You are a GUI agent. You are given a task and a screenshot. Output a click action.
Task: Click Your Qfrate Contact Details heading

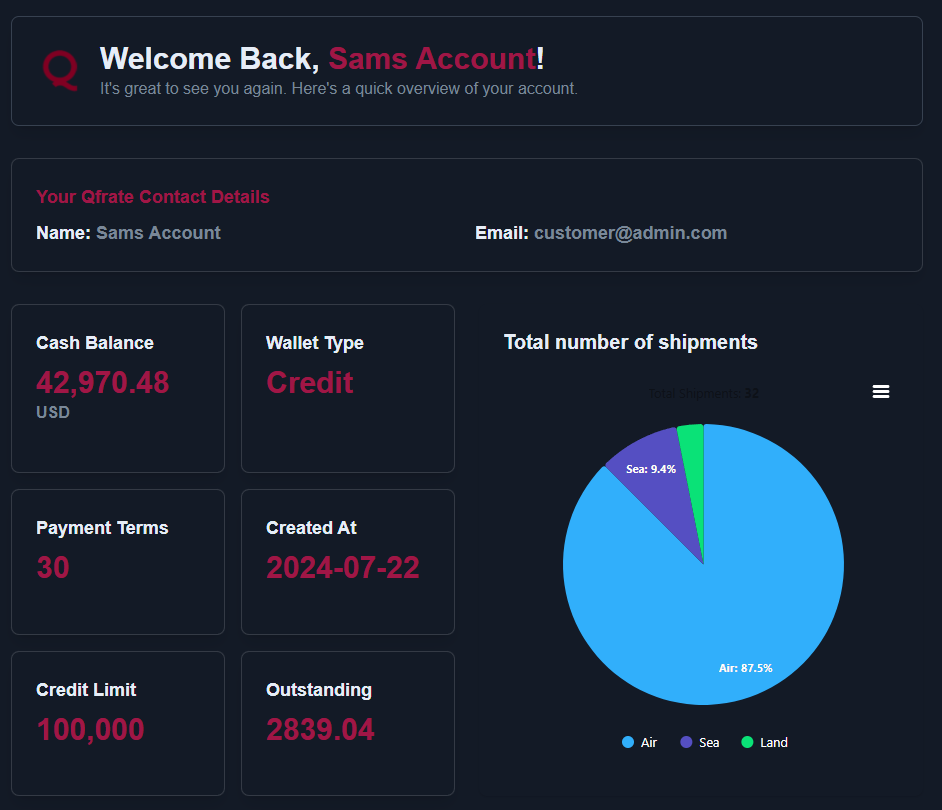point(153,196)
